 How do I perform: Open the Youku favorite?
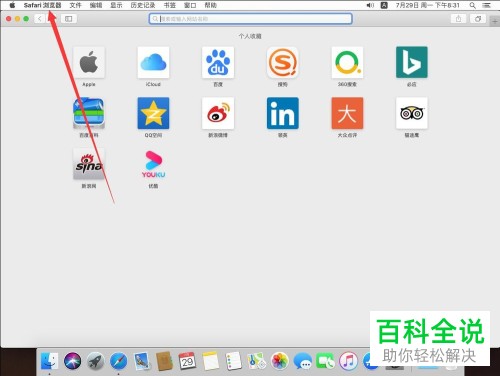point(153,164)
